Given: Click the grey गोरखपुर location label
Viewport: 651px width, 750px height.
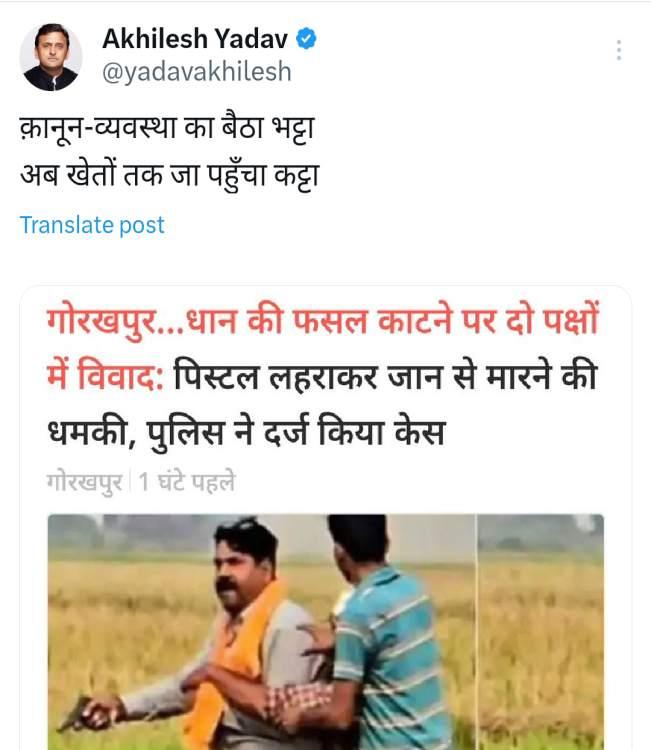Looking at the screenshot, I should click(84, 481).
